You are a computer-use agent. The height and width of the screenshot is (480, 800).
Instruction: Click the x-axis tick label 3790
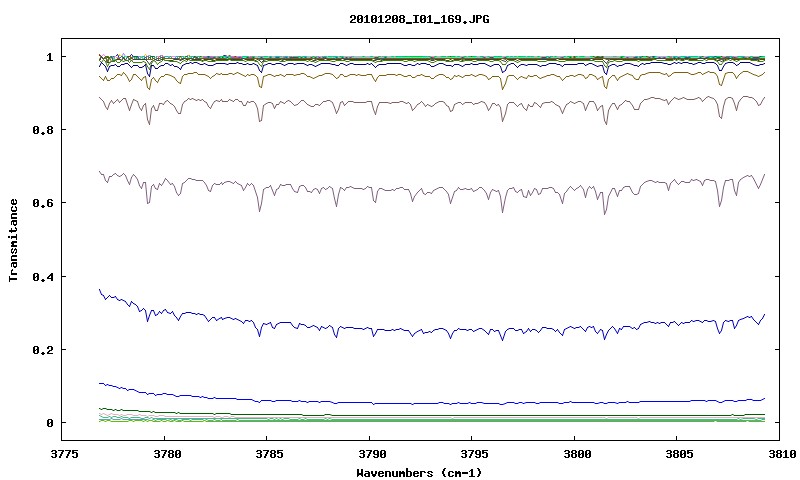click(372, 454)
